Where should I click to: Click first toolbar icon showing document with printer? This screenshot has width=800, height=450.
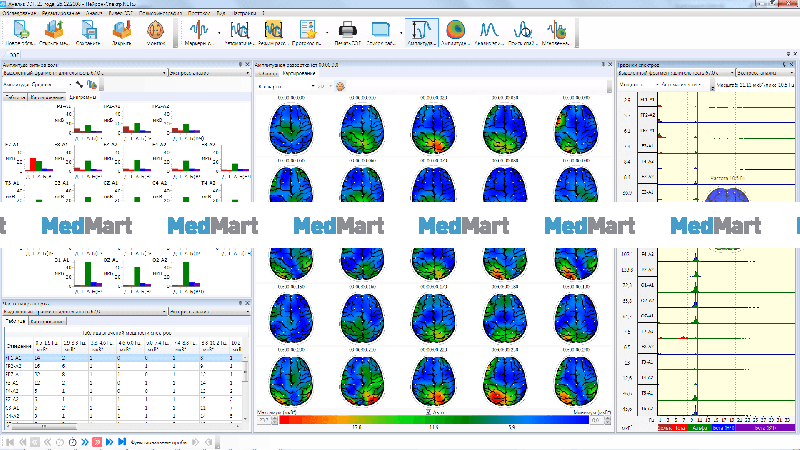pyautogui.click(x=21, y=31)
